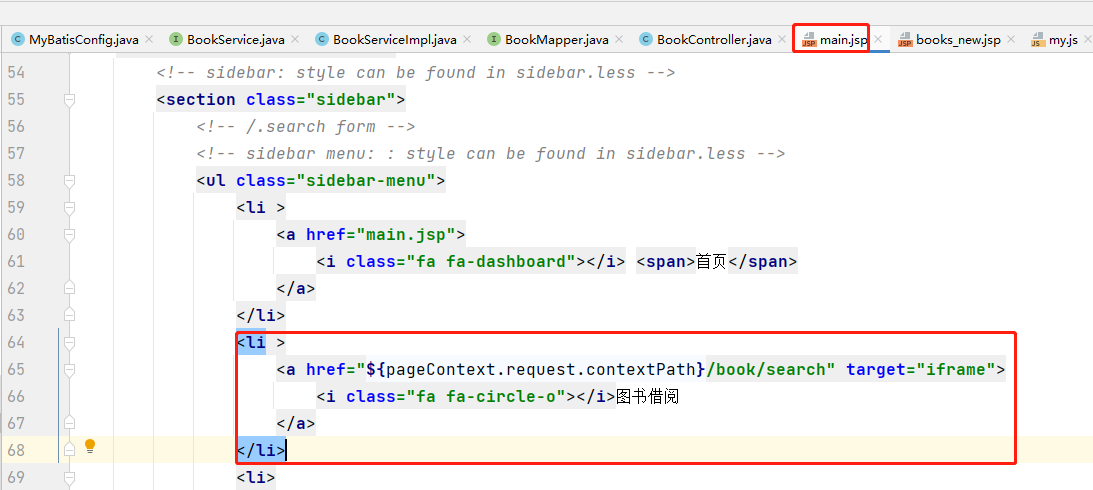Screen dimensions: 1093x490
Task: Click the JSP file icon on books_new.jsp tab
Action: [x=905, y=40]
